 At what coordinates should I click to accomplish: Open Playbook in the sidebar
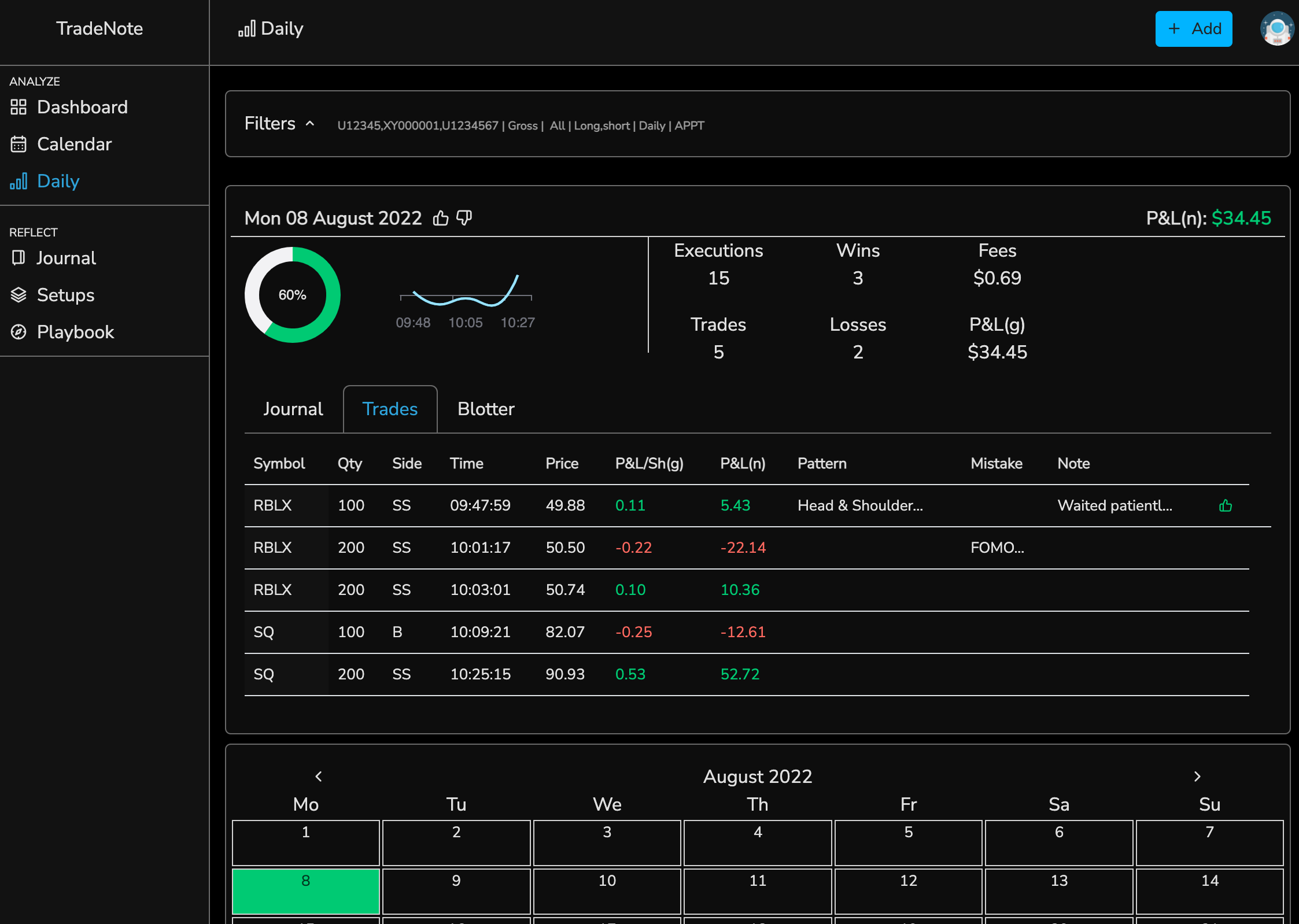click(62, 332)
